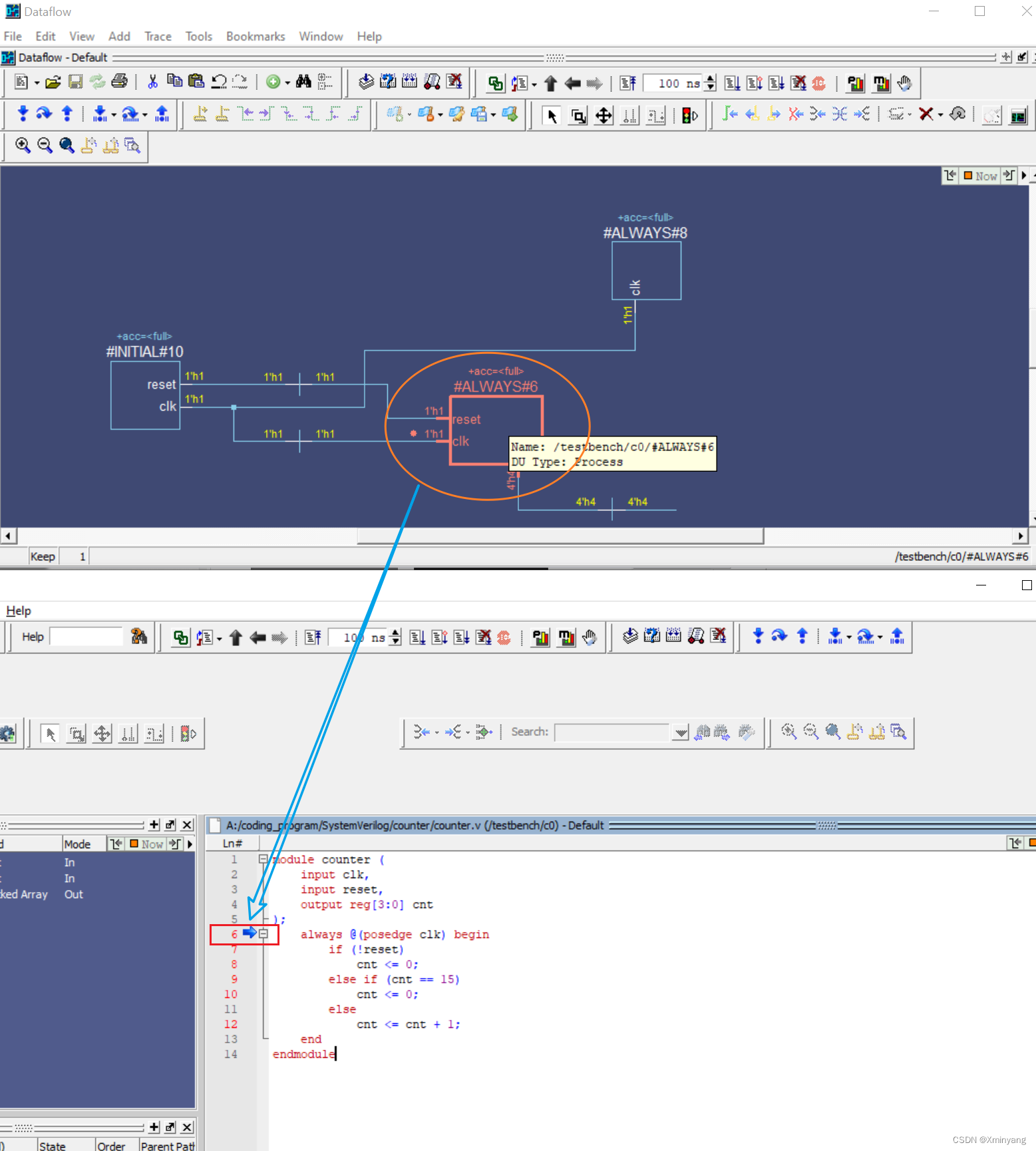
Task: Click the Break red stop icon in the Dataflow toolbar
Action: coord(819,83)
